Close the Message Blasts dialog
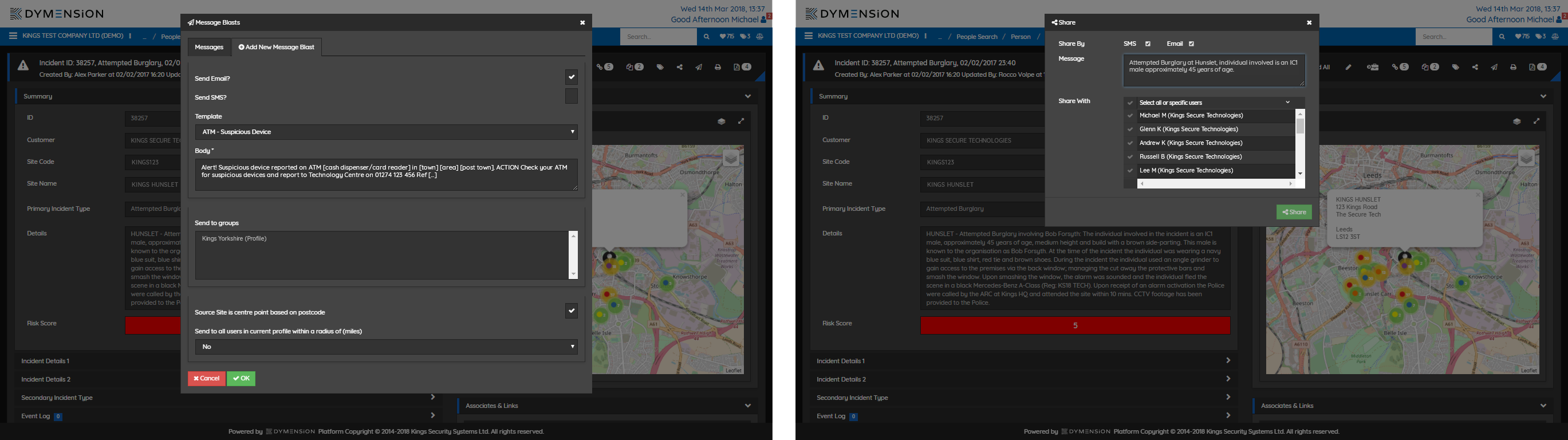The width and height of the screenshot is (1568, 440). (x=582, y=22)
